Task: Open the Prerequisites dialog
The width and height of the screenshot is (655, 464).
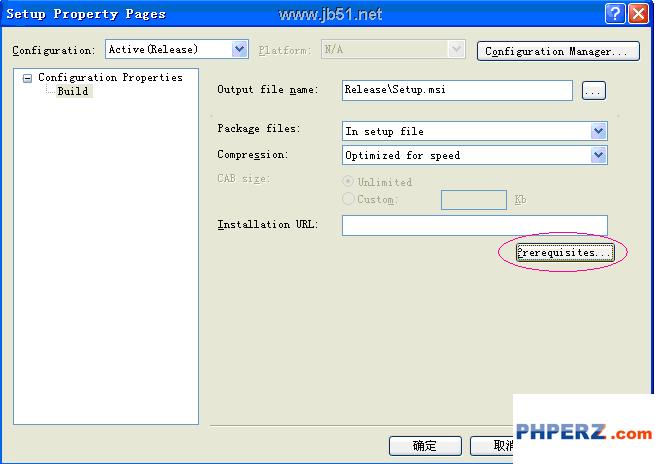Action: [564, 253]
